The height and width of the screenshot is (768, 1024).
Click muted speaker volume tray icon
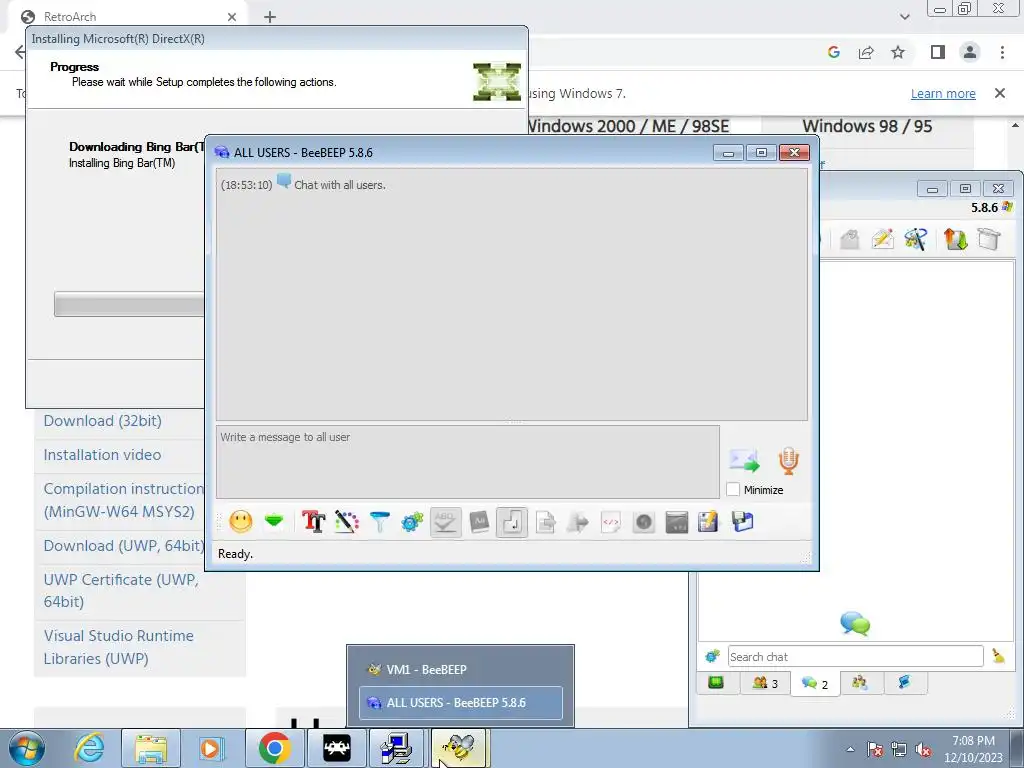pyautogui.click(x=923, y=750)
